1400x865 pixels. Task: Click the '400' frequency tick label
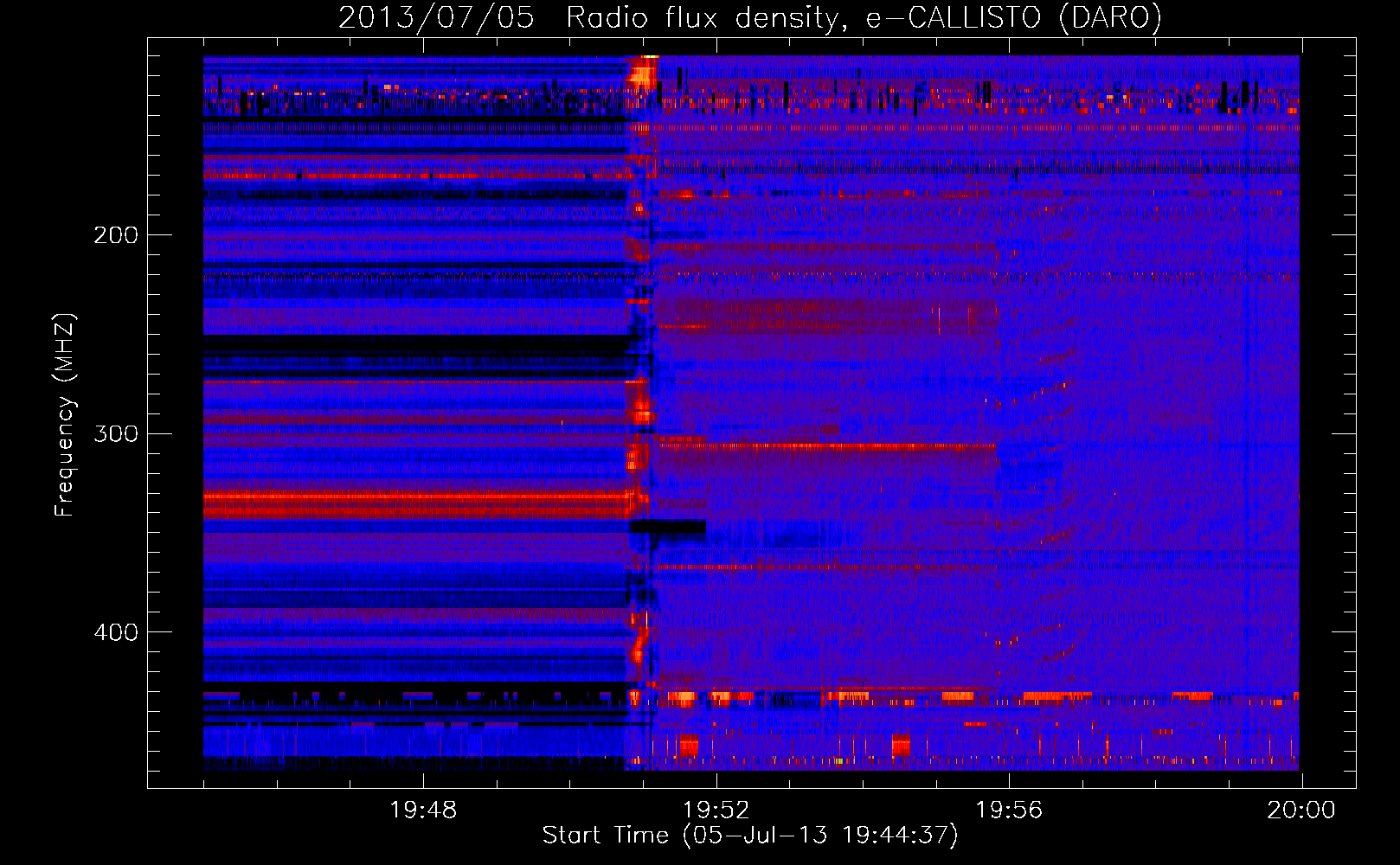point(116,632)
